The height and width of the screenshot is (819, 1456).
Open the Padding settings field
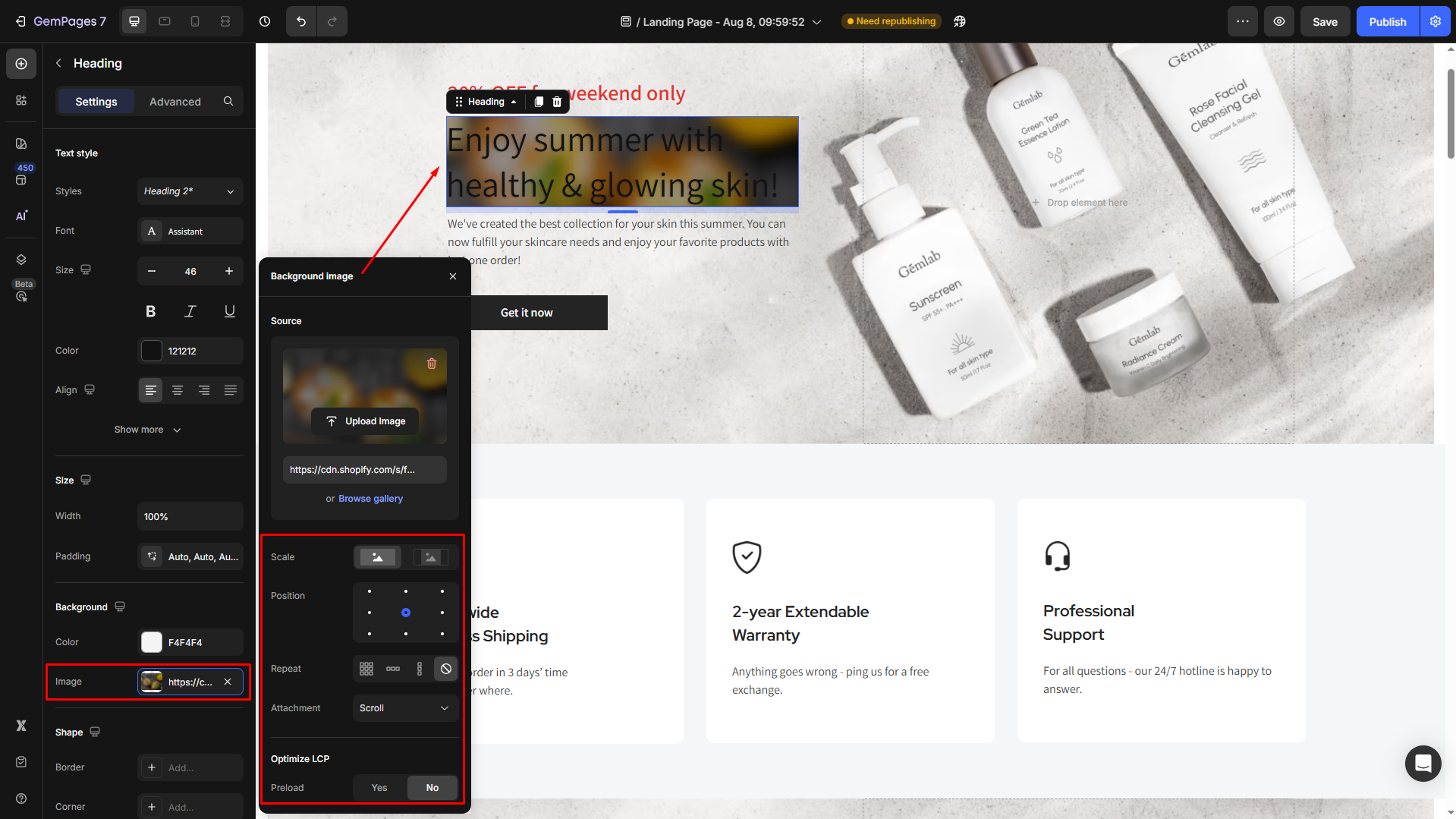click(x=190, y=556)
